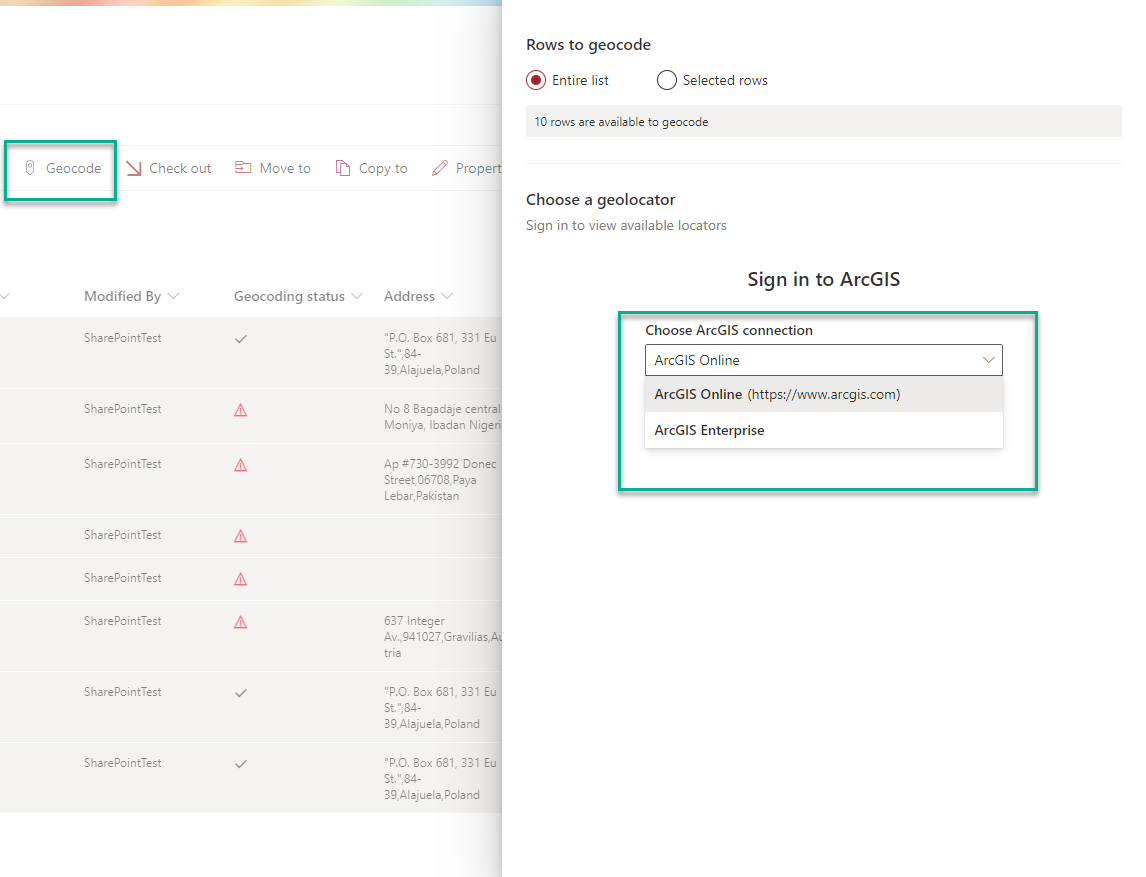This screenshot has width=1146, height=877.
Task: Click the Check out arrow icon
Action: [x=134, y=168]
